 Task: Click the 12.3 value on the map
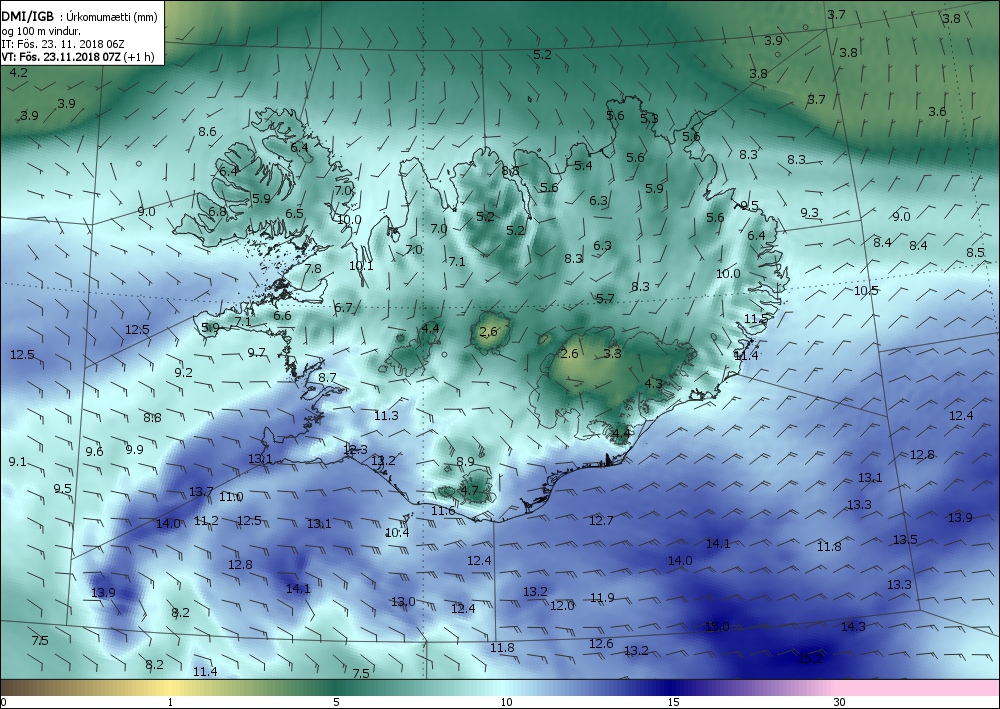[x=355, y=450]
